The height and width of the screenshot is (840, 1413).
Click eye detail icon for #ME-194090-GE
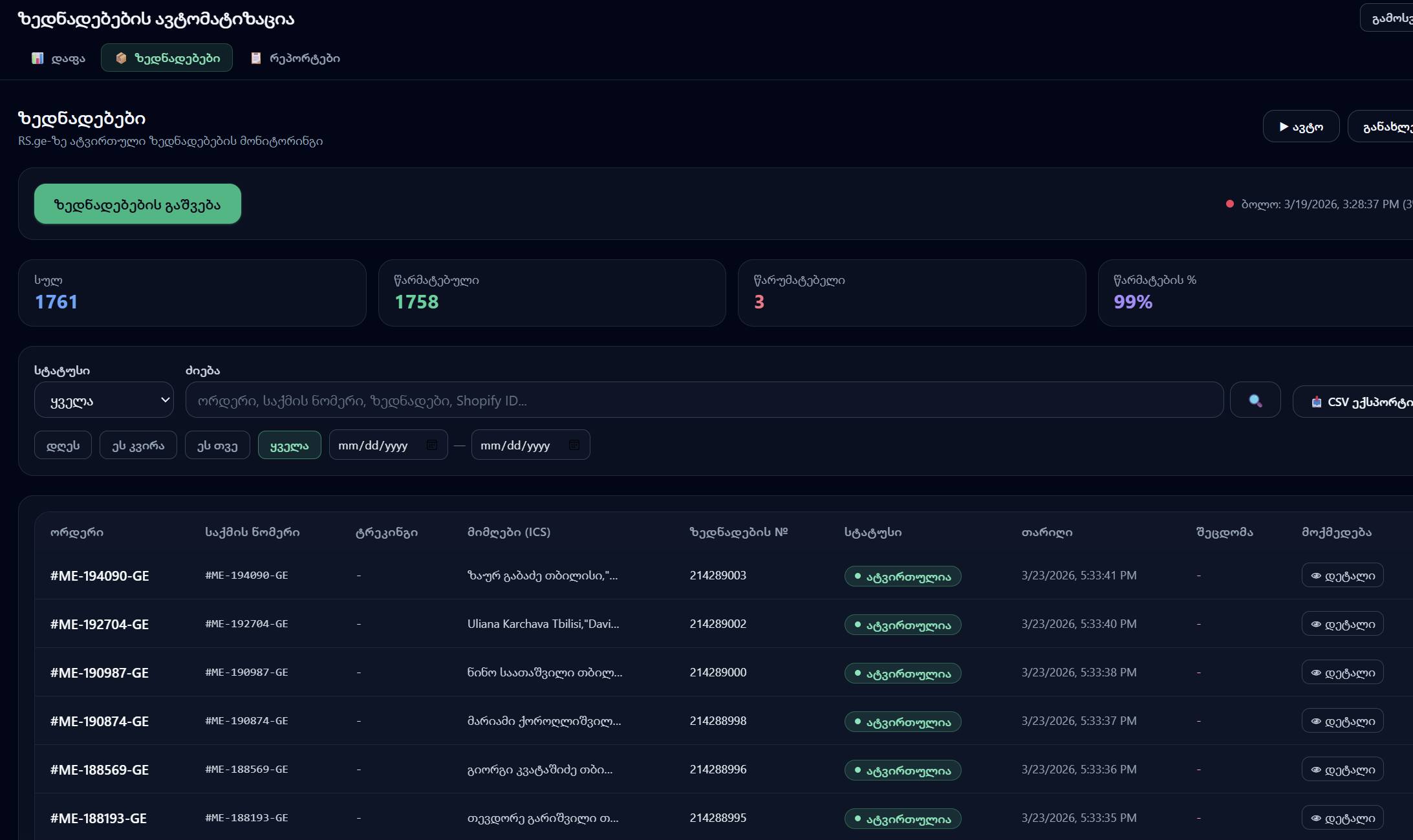pos(1315,576)
